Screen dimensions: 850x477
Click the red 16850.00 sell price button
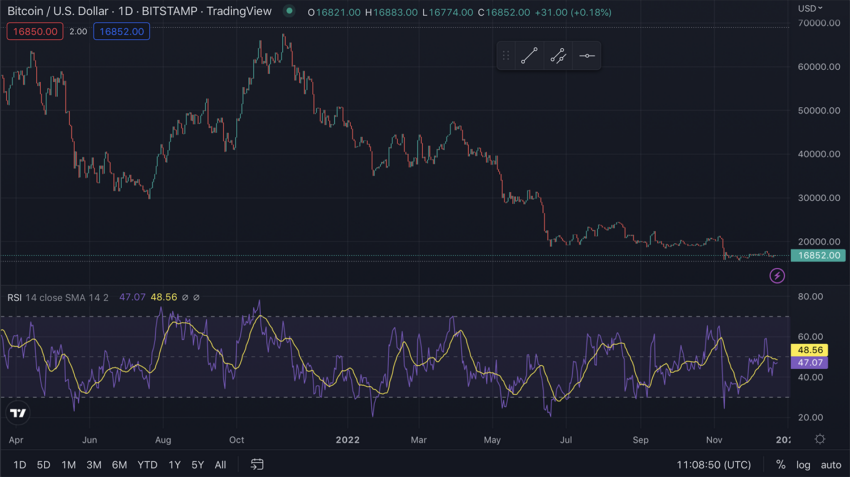click(35, 31)
